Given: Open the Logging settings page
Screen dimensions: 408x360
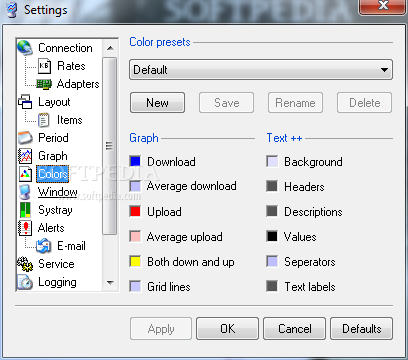Looking at the screenshot, I should tap(57, 282).
